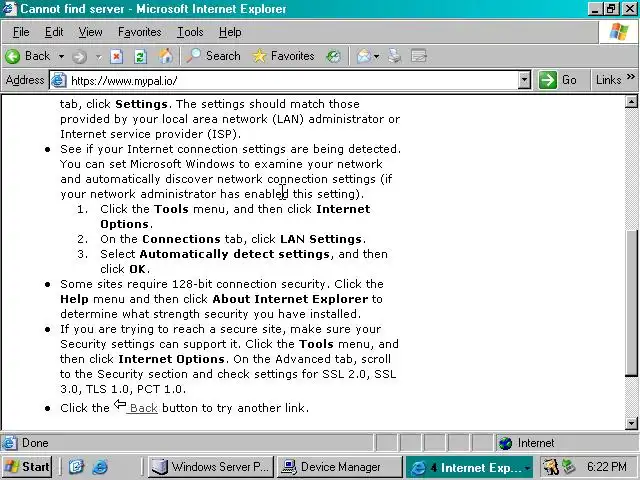Go to the Home page icon
640x480 pixels.
[166, 56]
